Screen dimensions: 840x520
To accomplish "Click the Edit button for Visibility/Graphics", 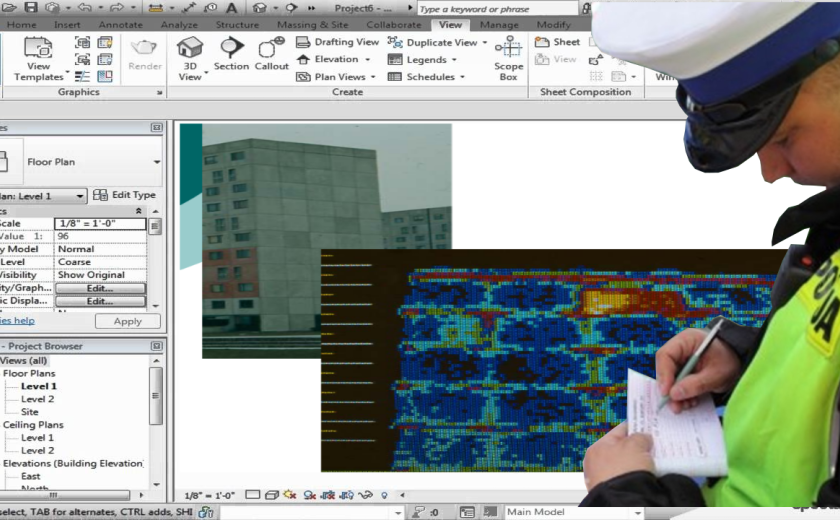I will pyautogui.click(x=99, y=288).
